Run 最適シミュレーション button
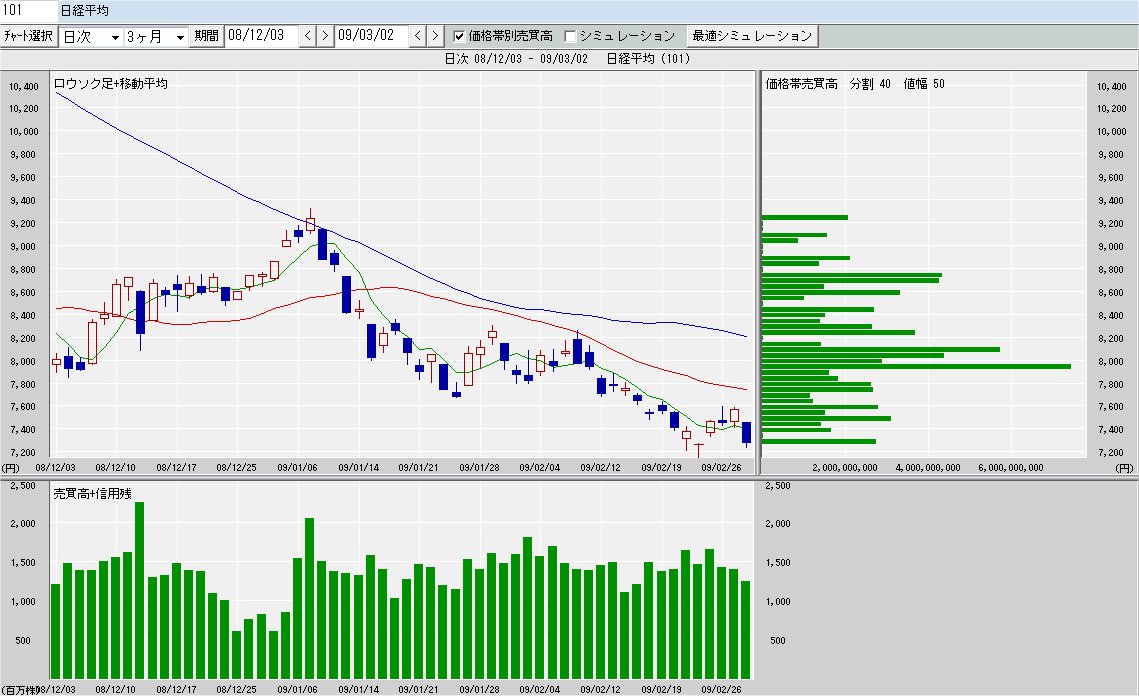 point(752,36)
